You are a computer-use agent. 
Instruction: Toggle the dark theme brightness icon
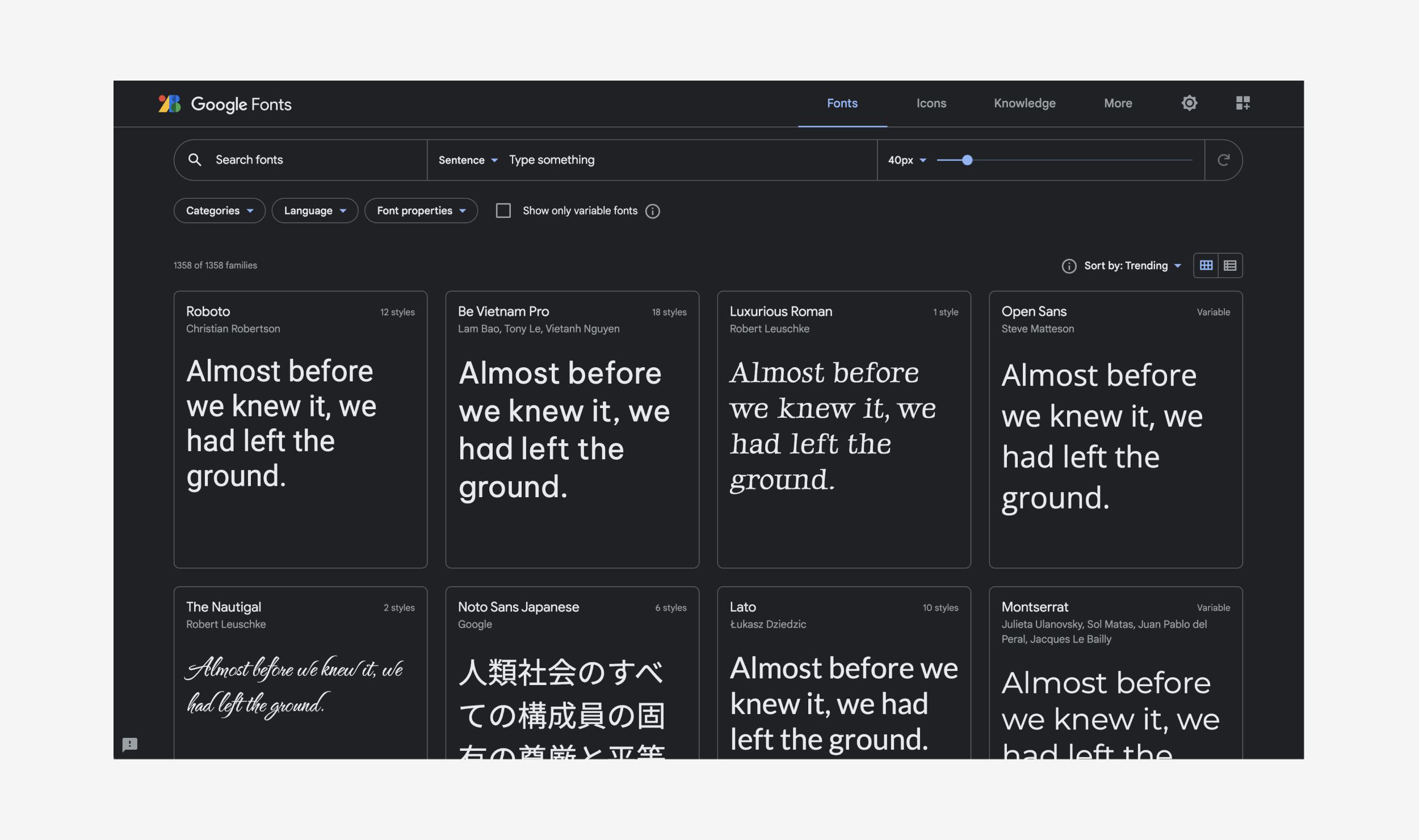pos(1189,103)
